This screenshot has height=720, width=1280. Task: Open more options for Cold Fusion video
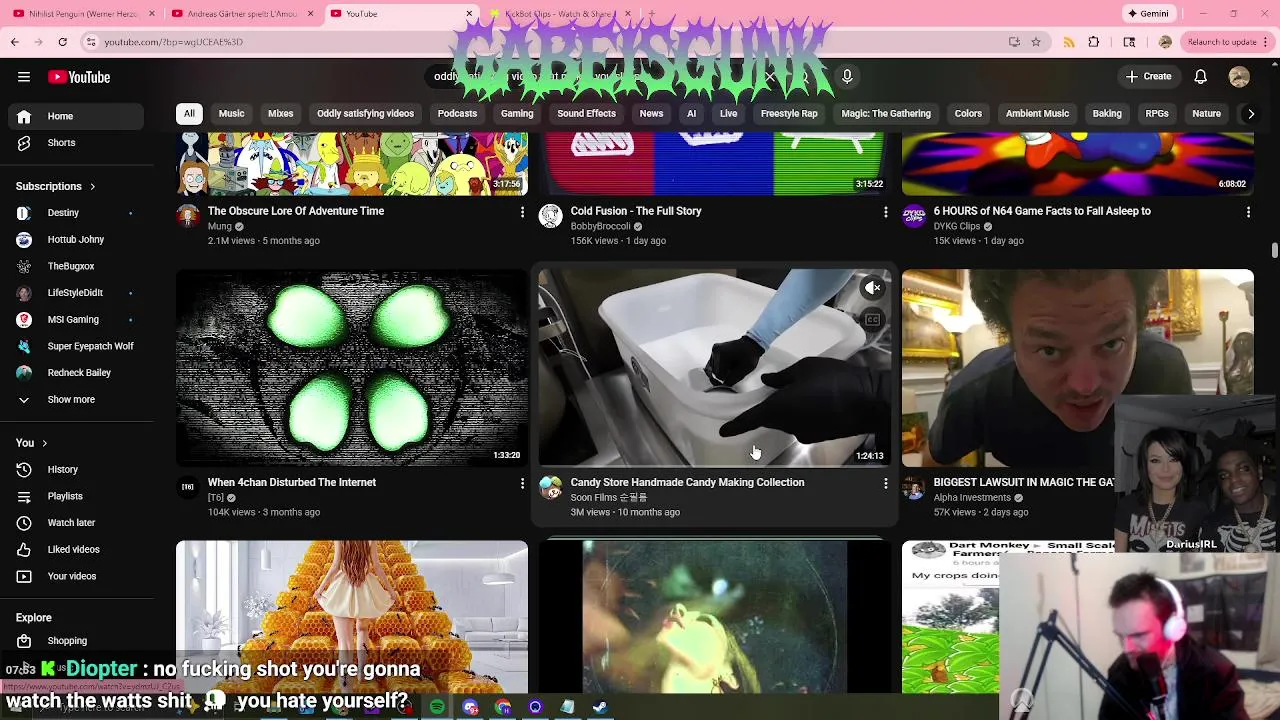click(x=885, y=212)
